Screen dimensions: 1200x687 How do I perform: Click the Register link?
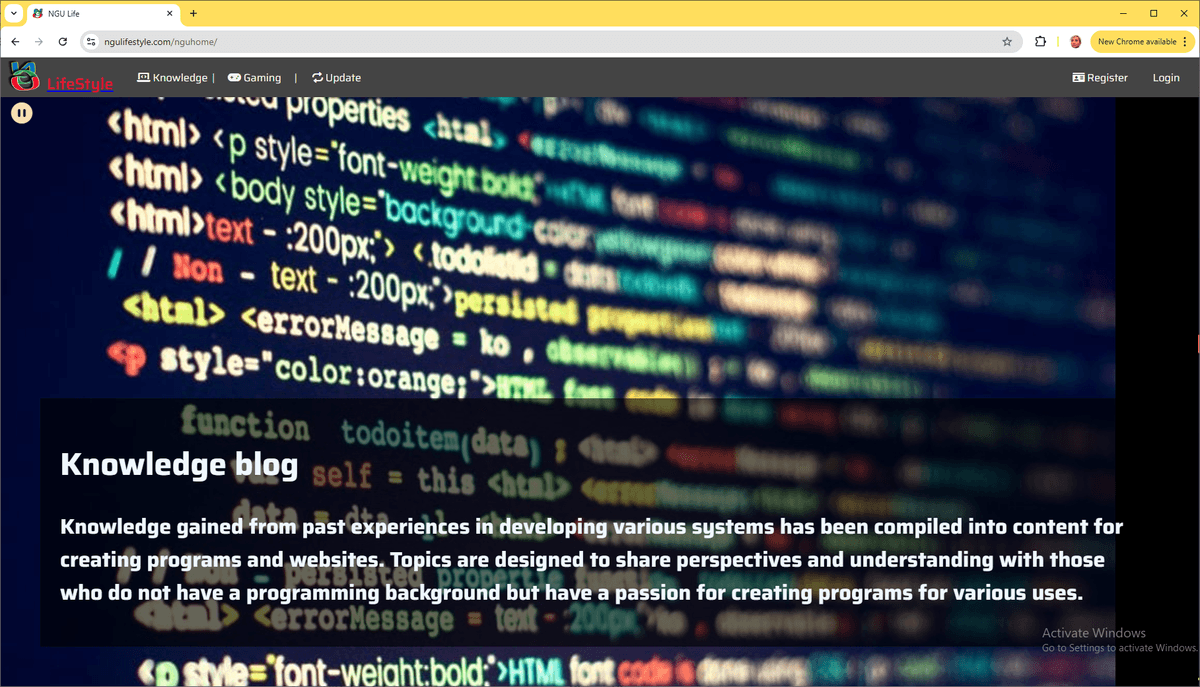tap(1100, 77)
